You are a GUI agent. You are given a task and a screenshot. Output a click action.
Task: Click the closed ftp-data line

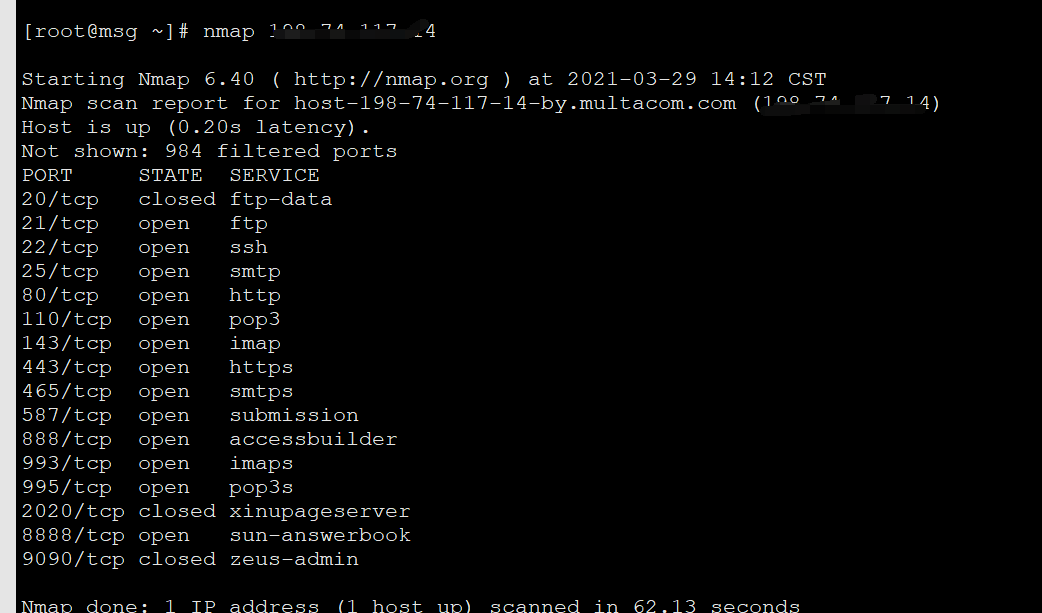click(x=177, y=199)
